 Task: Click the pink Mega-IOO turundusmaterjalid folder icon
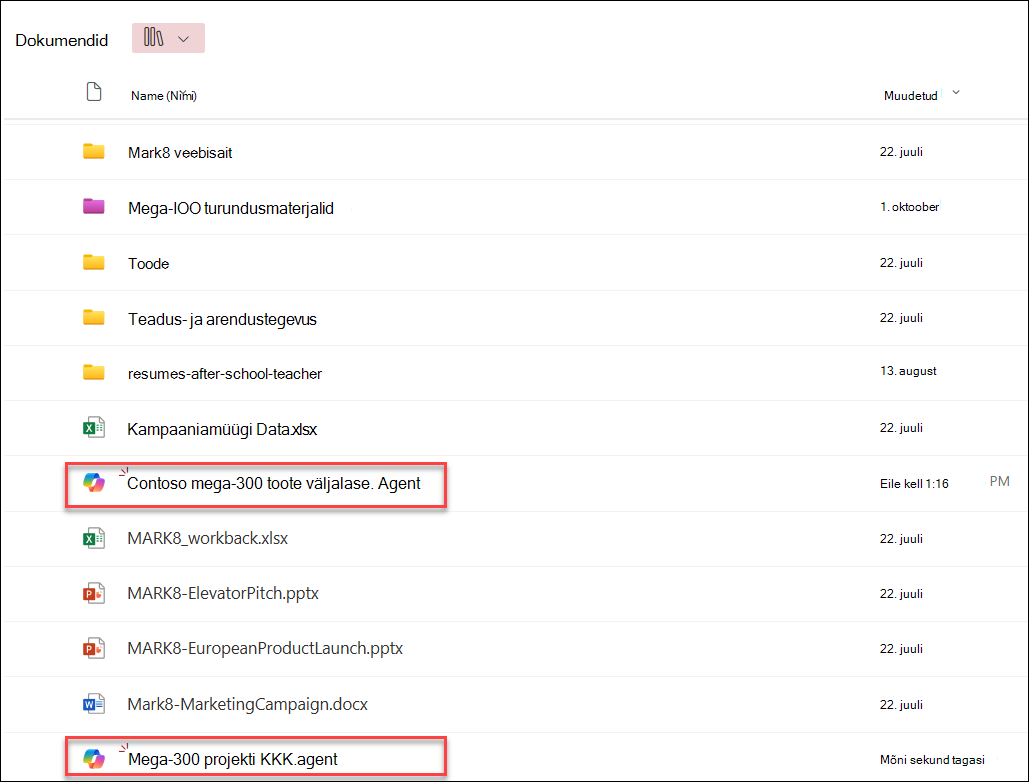[x=94, y=207]
